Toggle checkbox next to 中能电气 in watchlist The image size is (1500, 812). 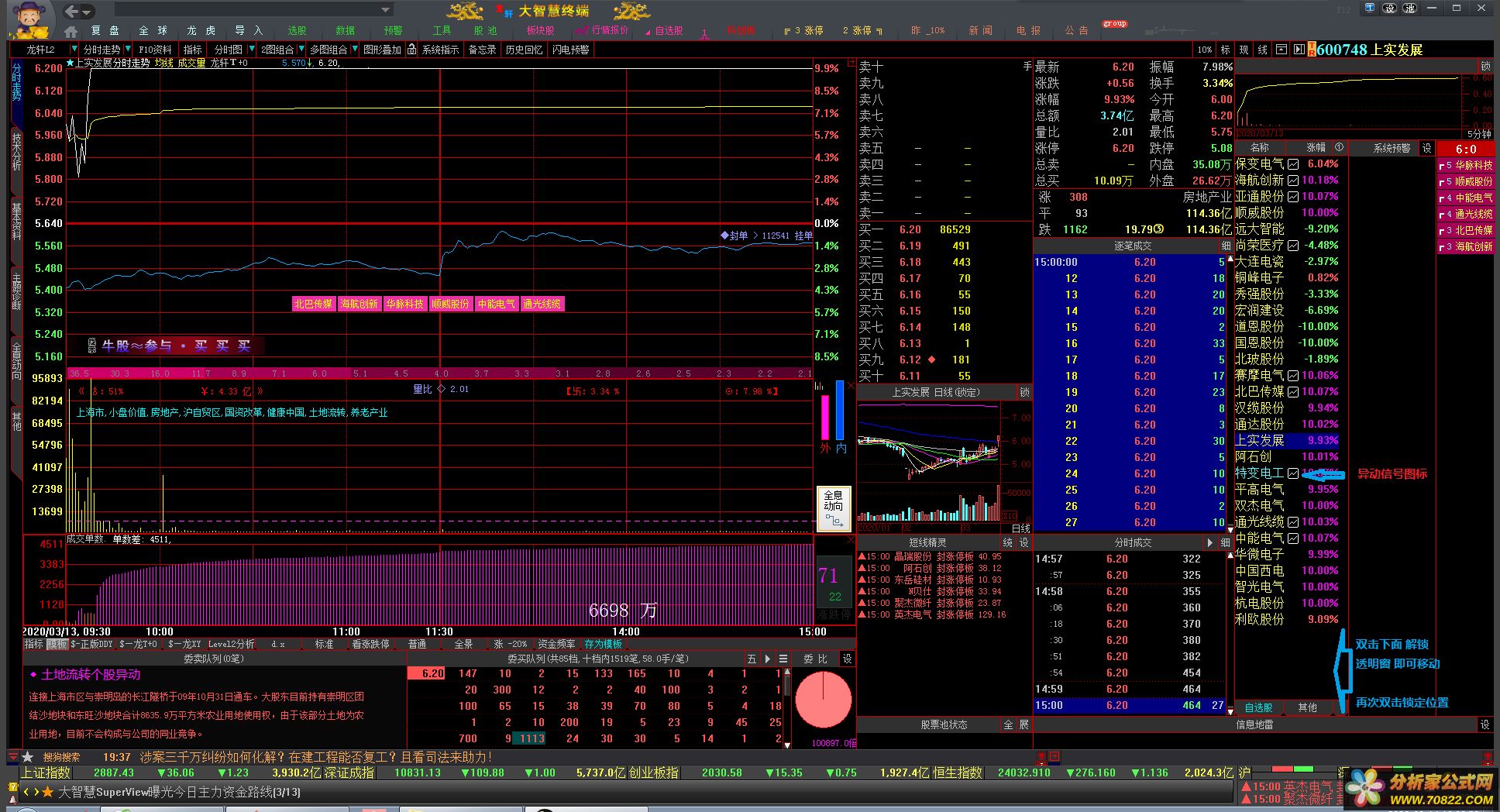coord(1293,538)
